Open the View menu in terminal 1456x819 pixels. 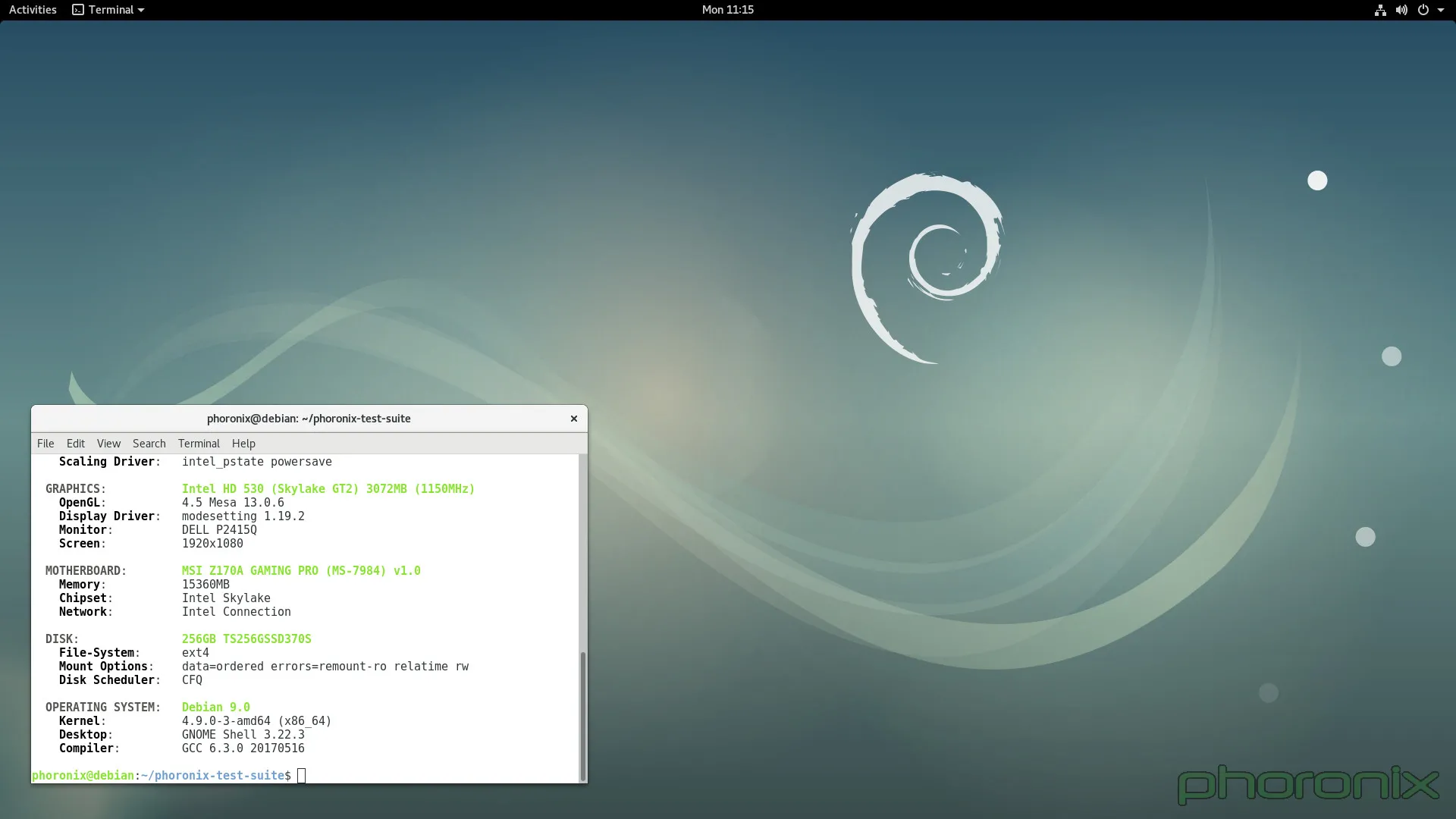(x=108, y=444)
